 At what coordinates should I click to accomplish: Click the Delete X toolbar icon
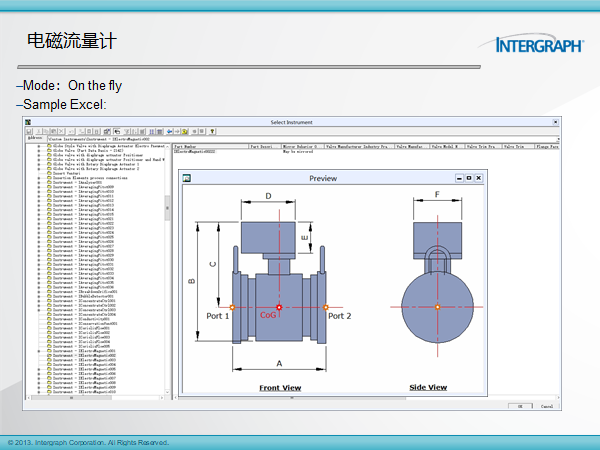coord(61,131)
